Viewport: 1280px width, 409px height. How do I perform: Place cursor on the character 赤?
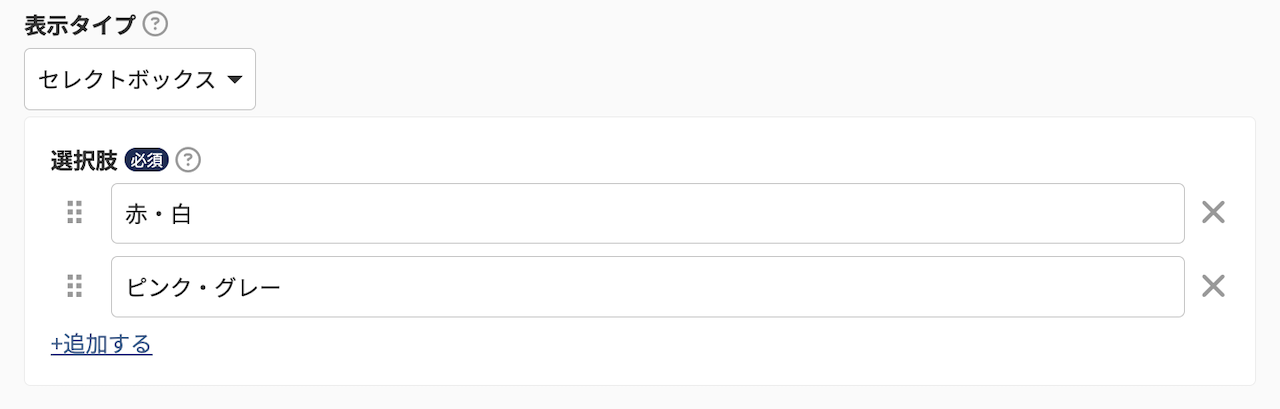pyautogui.click(x=136, y=213)
